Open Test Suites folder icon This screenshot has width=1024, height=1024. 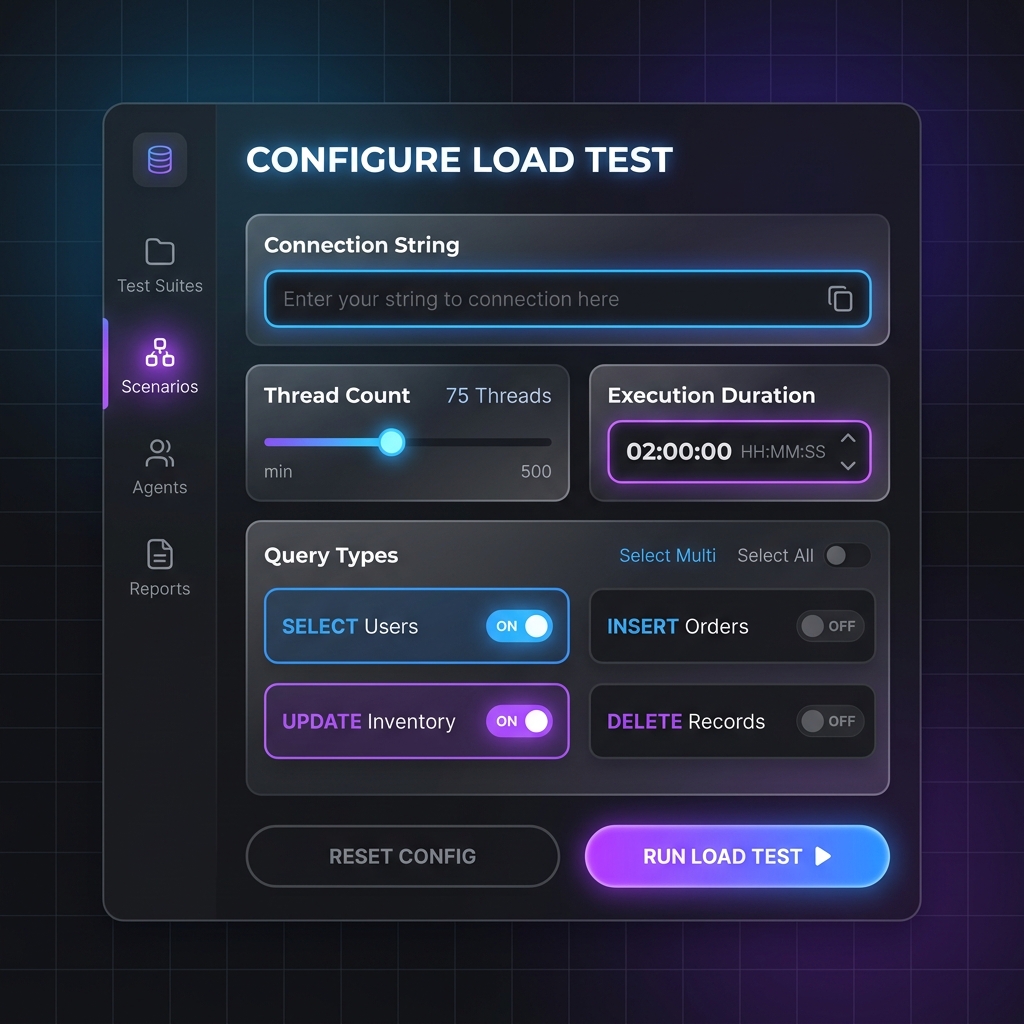coord(160,251)
